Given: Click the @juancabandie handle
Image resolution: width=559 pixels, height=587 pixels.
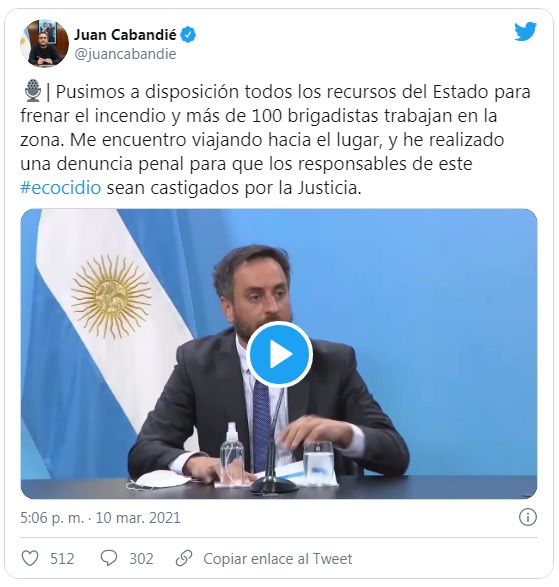Looking at the screenshot, I should [x=125, y=54].
